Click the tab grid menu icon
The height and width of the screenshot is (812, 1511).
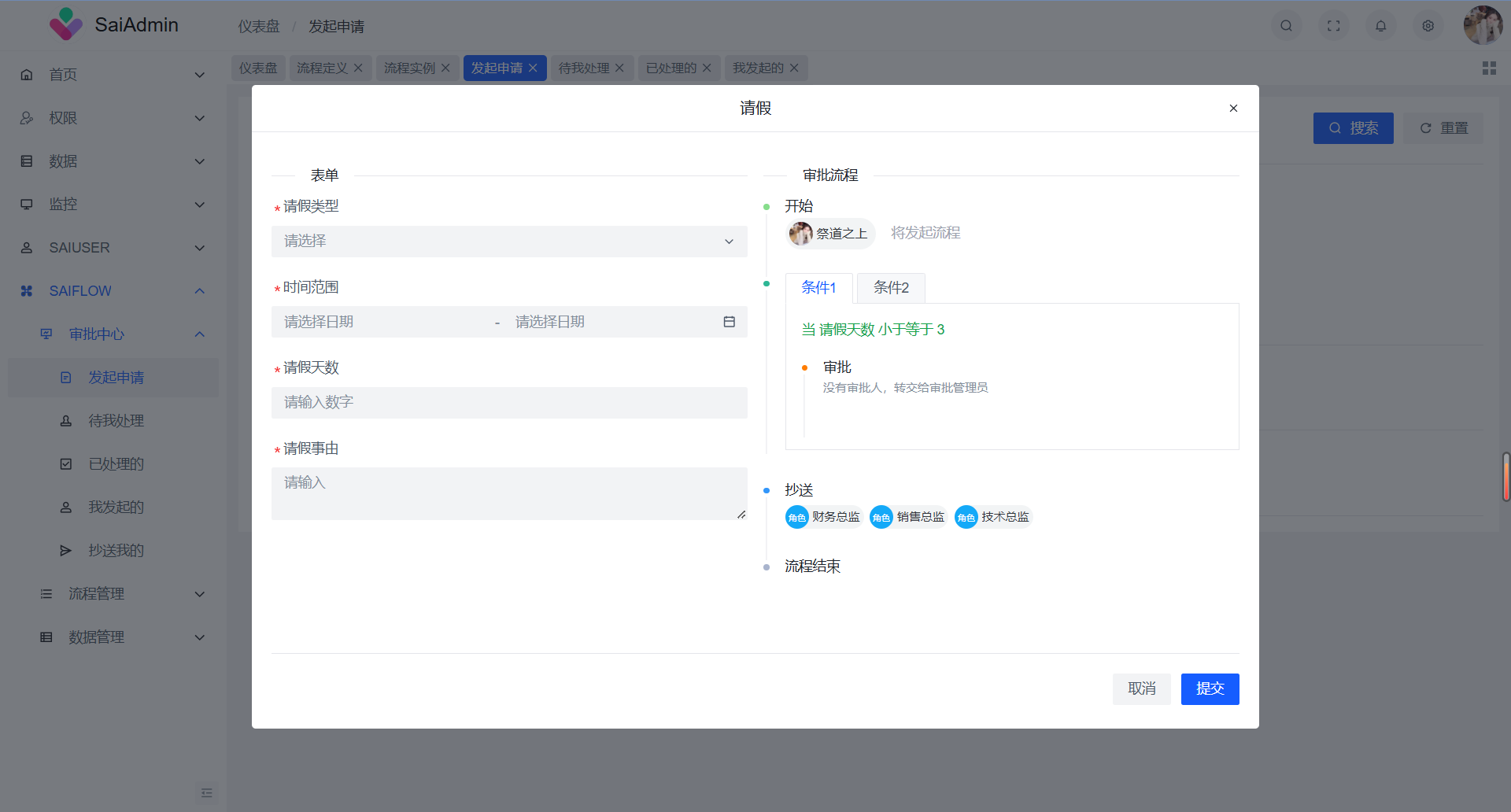tap(1489, 68)
